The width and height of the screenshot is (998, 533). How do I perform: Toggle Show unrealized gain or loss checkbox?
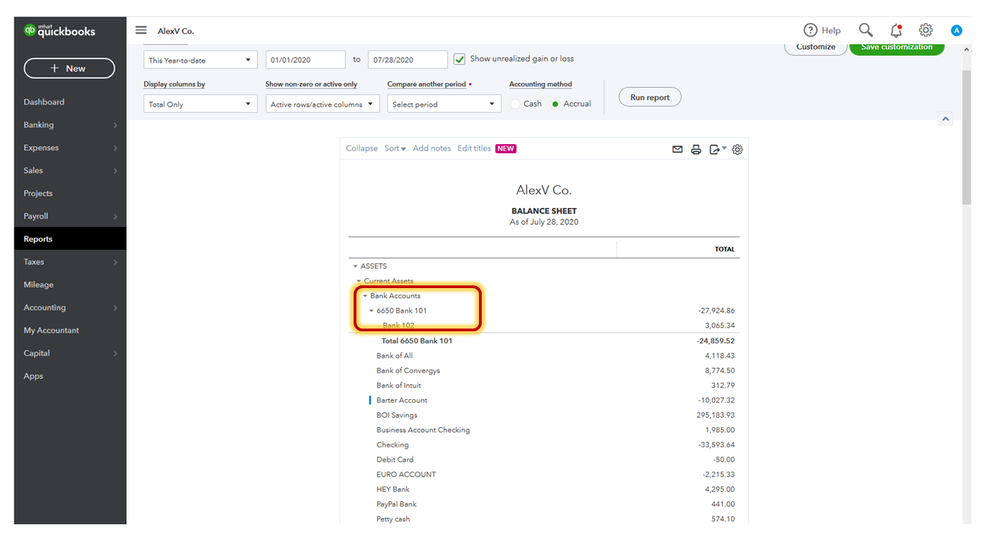(x=460, y=59)
